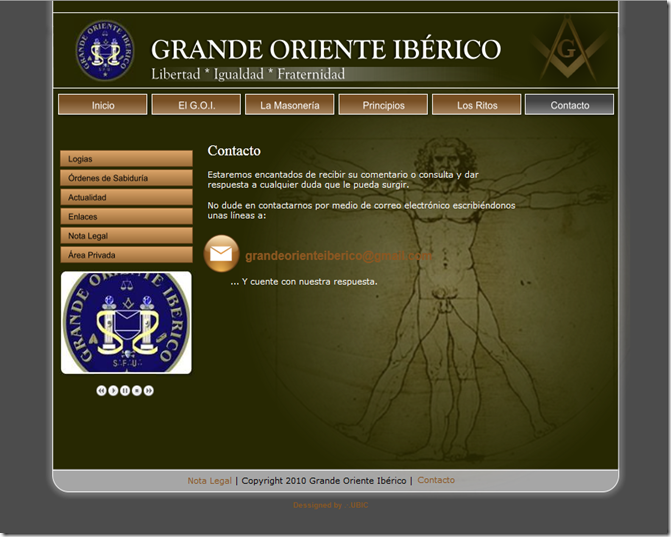Click the grandeorienteiberico@gmail.com email link
Screen dimensions: 671x537
pos(338,256)
